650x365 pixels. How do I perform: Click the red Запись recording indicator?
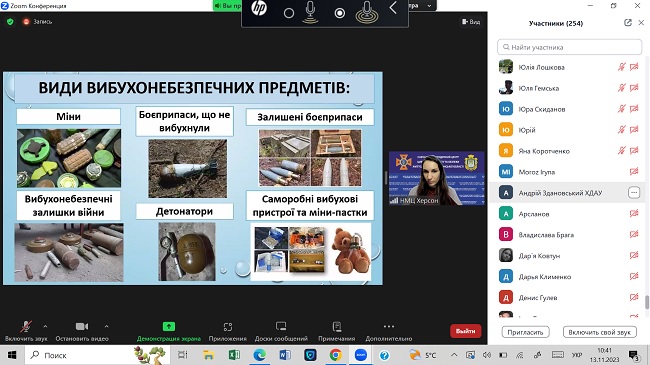tap(37, 22)
